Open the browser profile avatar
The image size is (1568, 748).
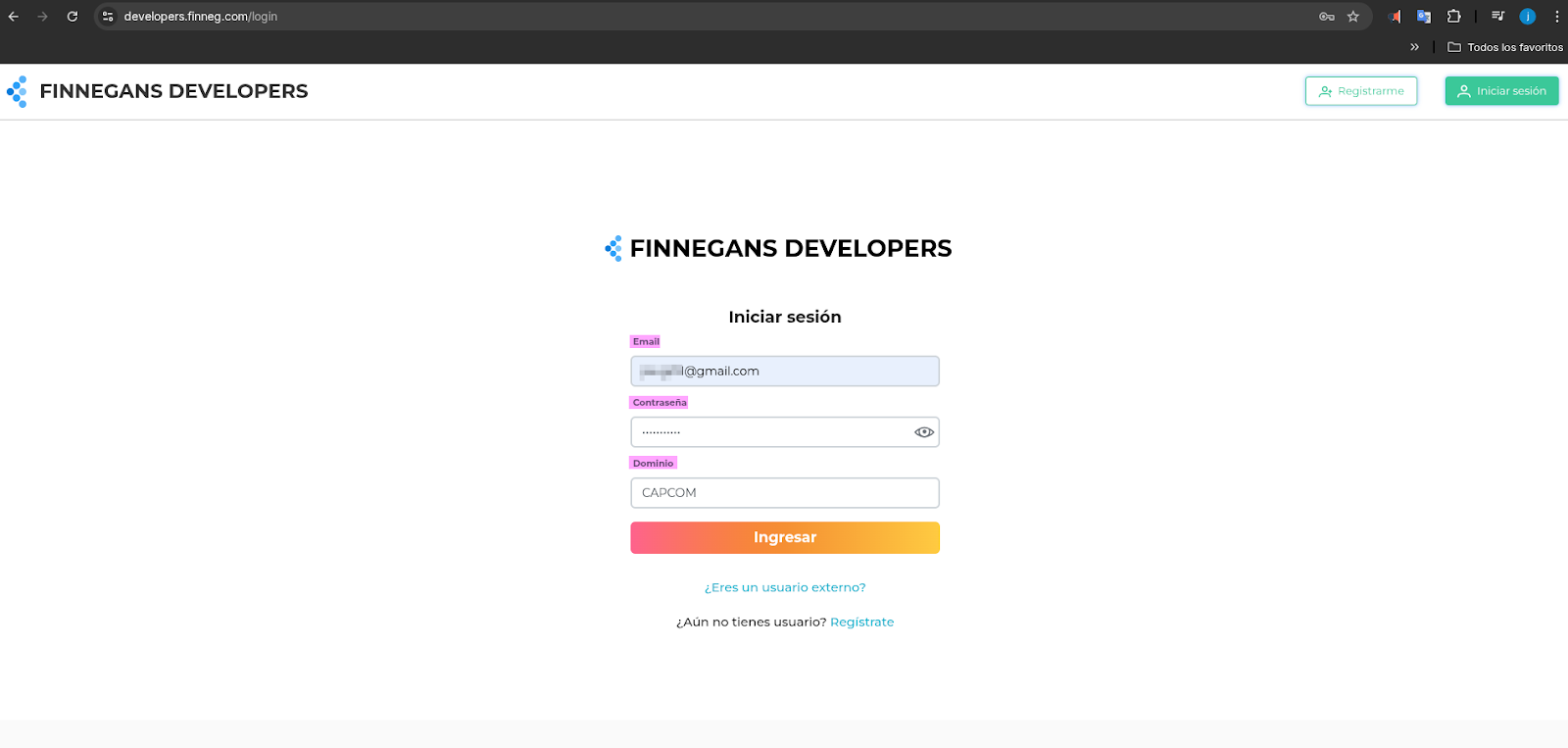(1527, 17)
